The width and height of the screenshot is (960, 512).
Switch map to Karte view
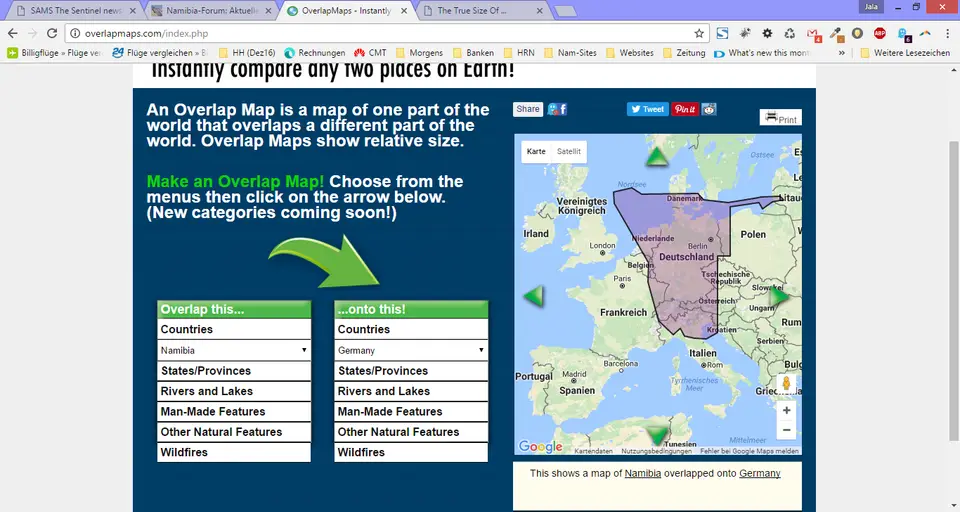pos(536,151)
